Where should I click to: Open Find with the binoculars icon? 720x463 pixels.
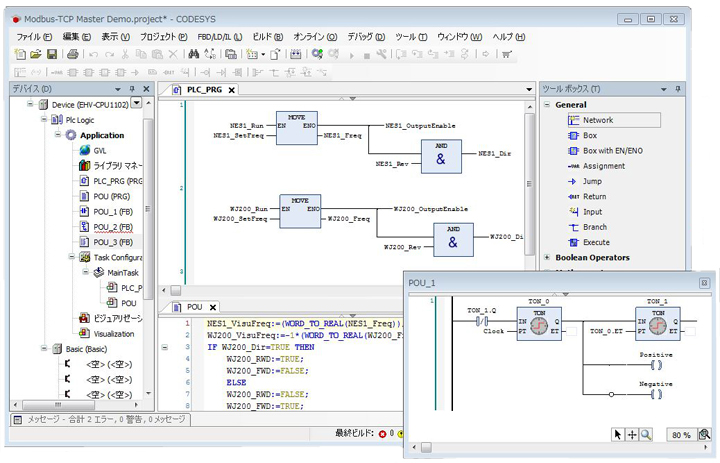click(194, 54)
